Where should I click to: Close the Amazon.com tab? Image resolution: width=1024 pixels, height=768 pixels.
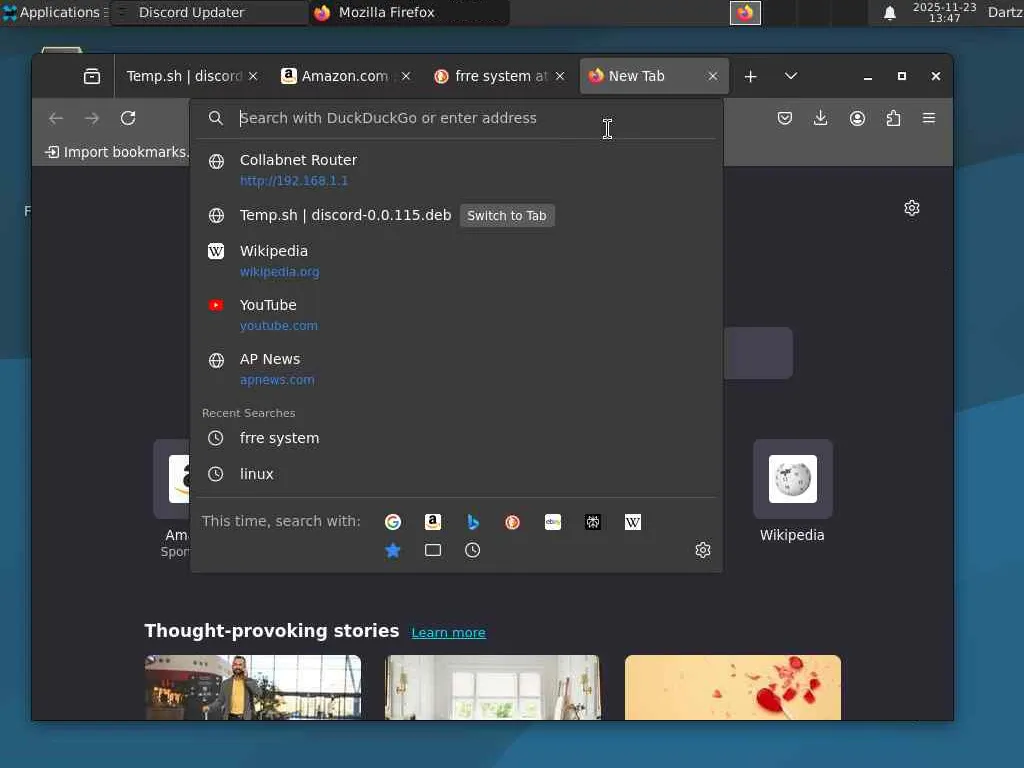click(406, 76)
